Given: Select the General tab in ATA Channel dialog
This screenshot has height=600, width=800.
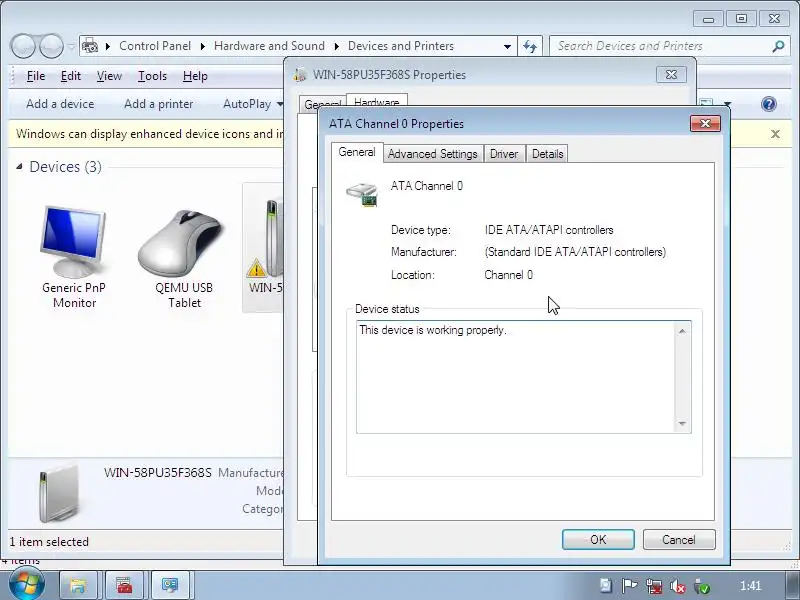Looking at the screenshot, I should (357, 152).
